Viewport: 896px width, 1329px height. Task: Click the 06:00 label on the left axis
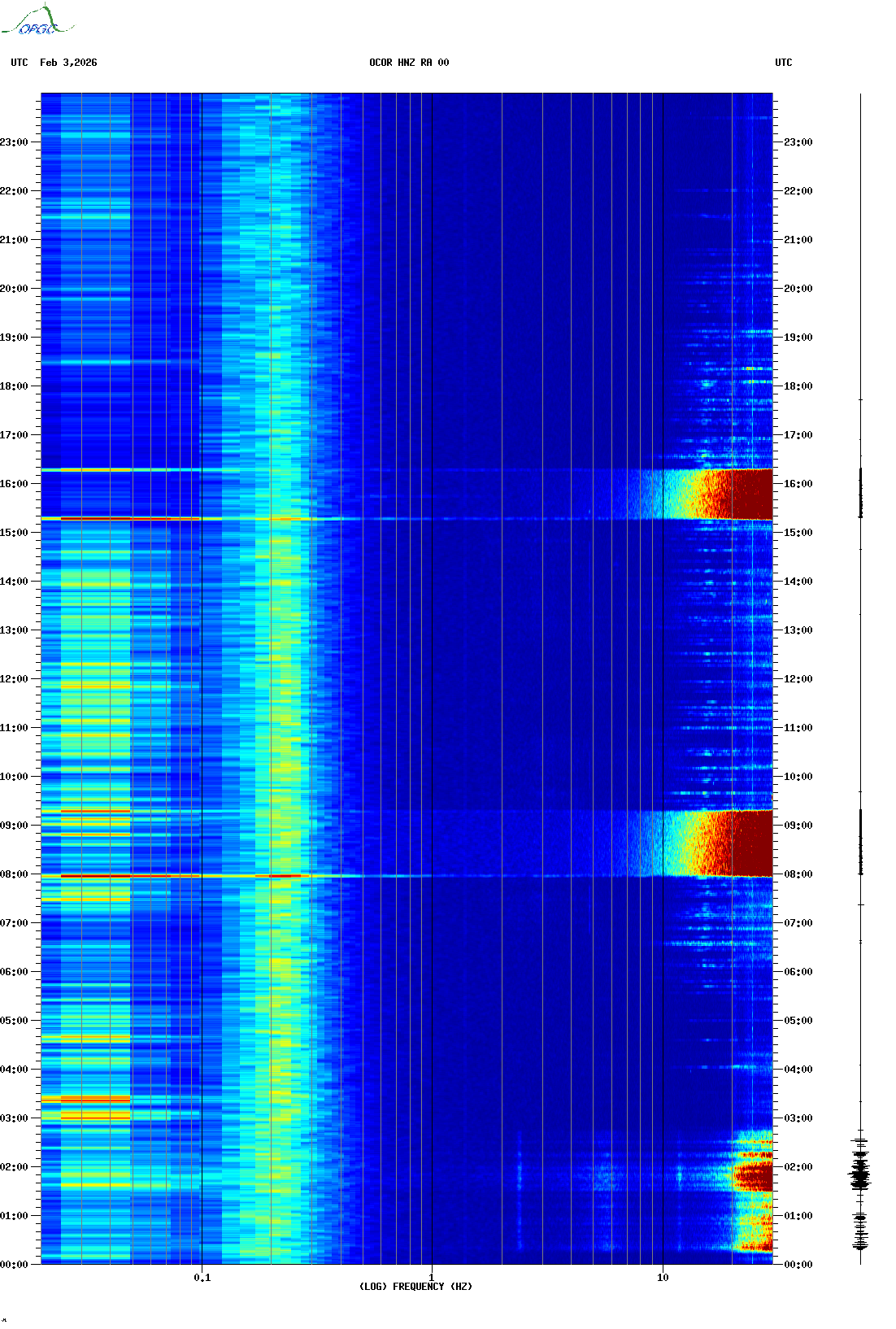14,972
